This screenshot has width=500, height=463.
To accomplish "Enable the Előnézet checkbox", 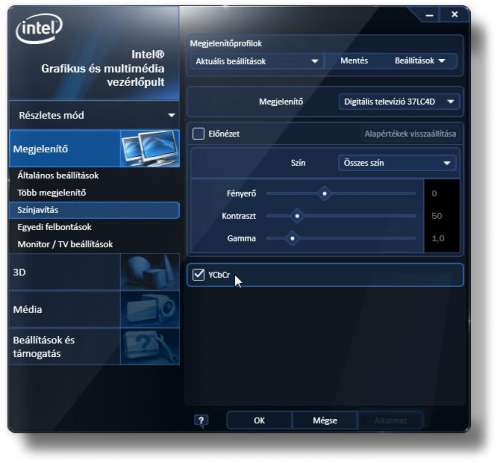I will [x=198, y=134].
